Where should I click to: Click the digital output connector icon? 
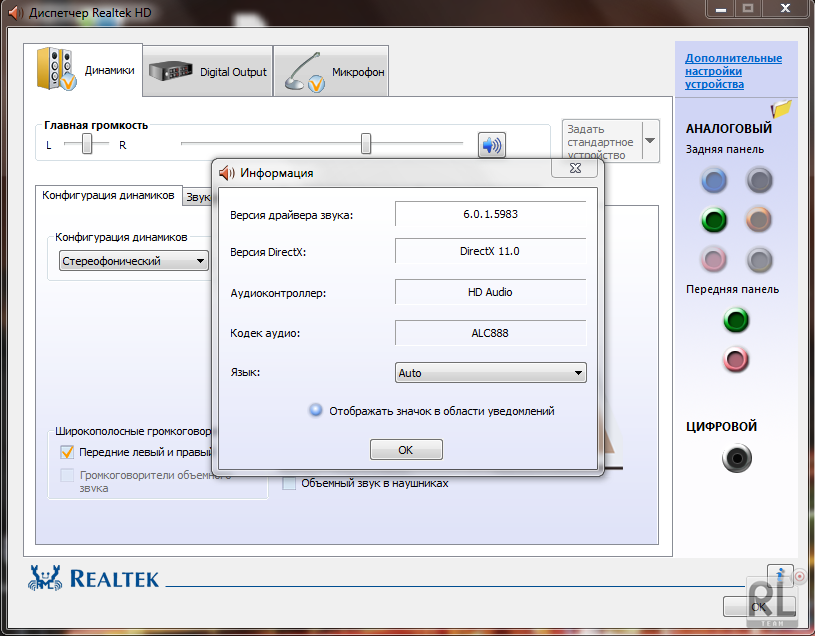(x=736, y=458)
